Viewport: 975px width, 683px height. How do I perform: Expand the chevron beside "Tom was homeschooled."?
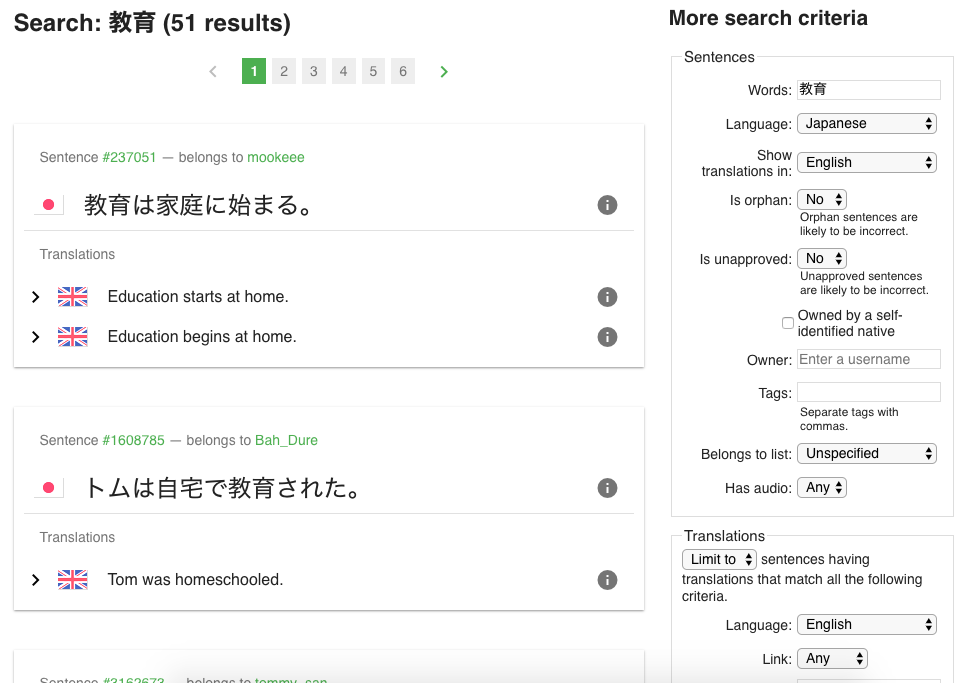(x=35, y=579)
